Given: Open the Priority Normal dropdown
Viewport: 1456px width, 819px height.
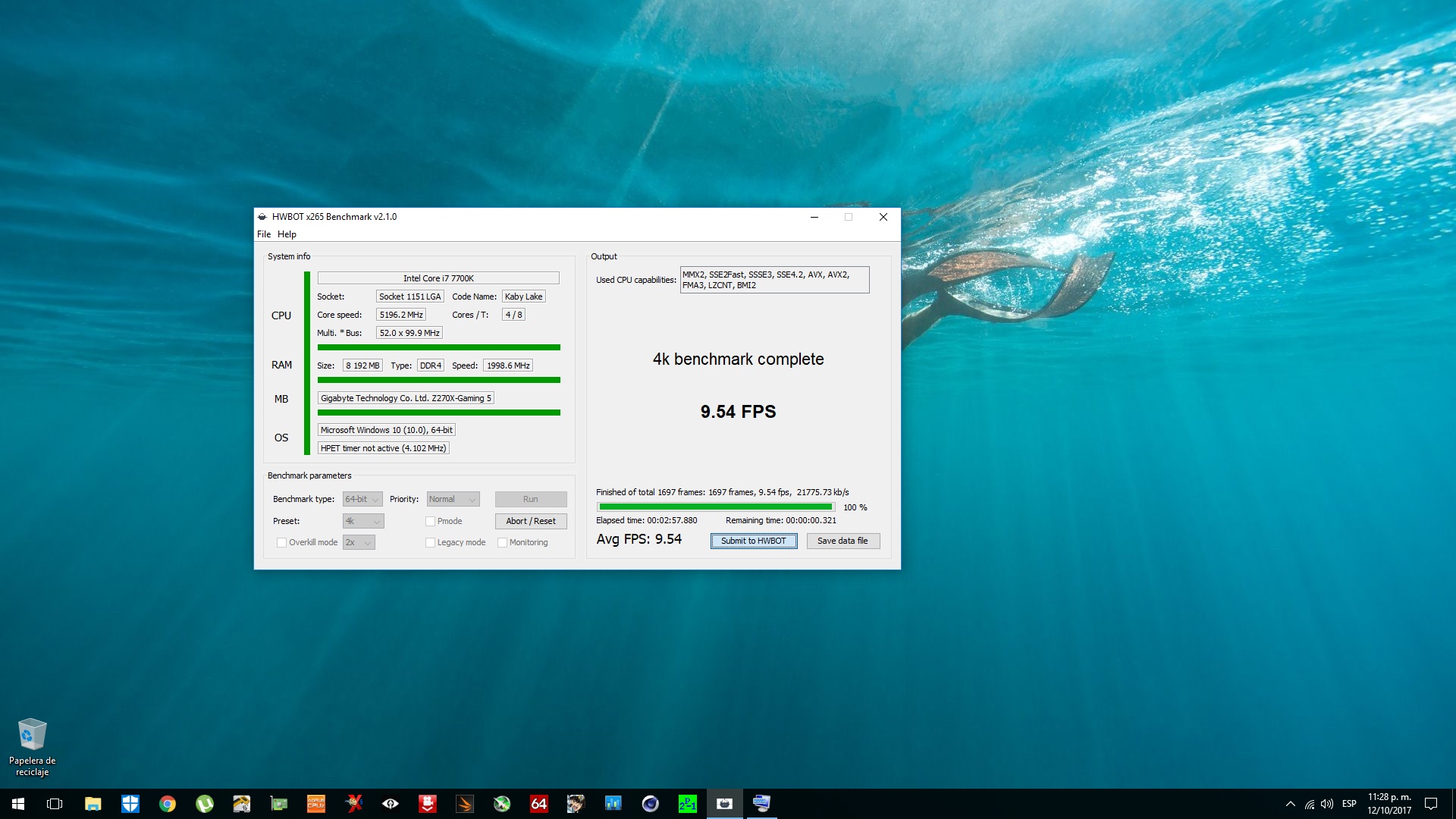Looking at the screenshot, I should point(453,500).
